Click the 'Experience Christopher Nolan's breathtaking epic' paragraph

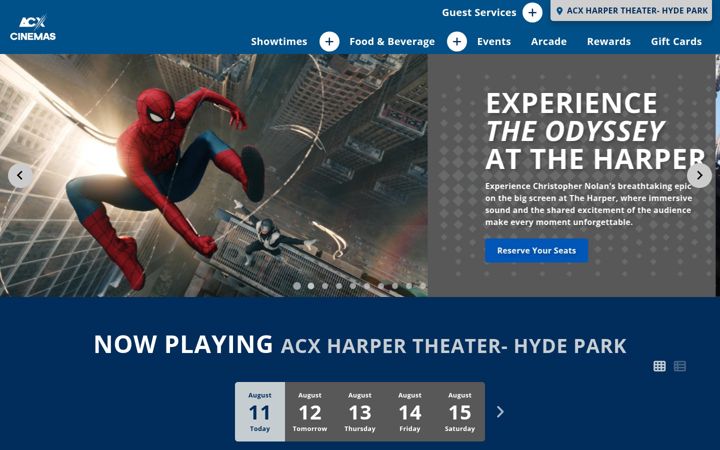point(589,204)
